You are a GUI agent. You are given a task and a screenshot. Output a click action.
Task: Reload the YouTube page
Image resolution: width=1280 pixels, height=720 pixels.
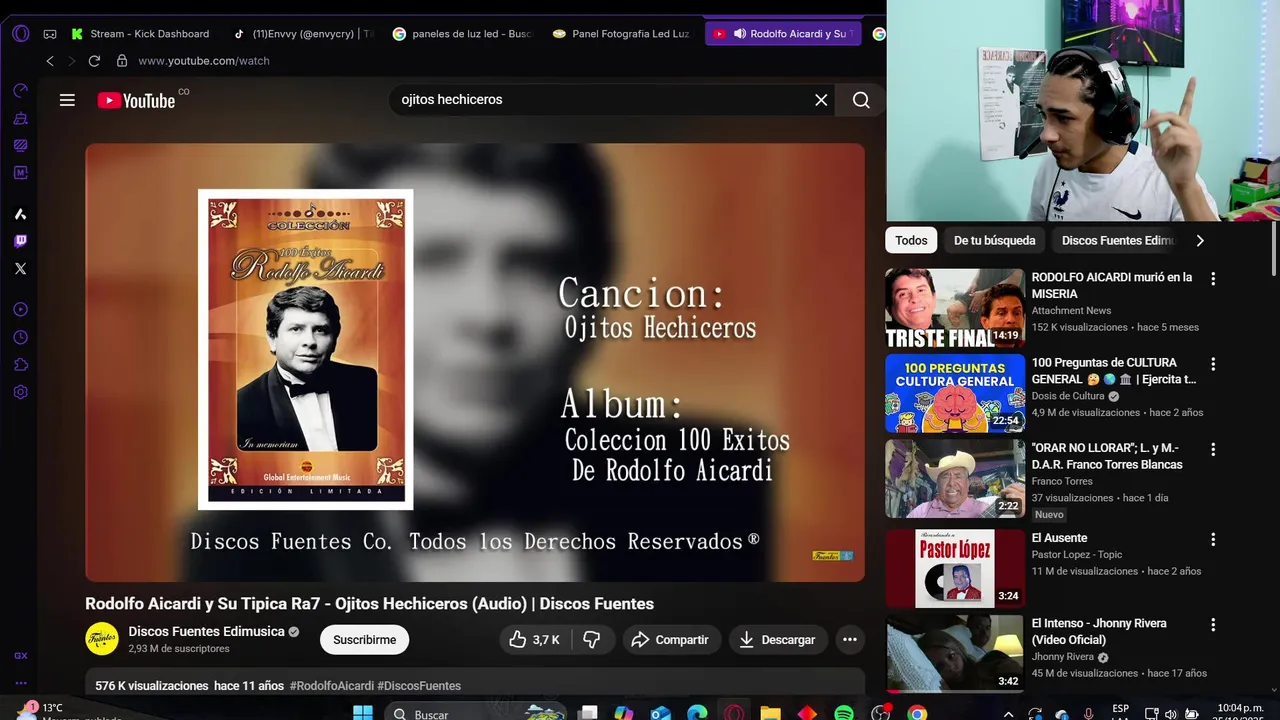tap(94, 61)
